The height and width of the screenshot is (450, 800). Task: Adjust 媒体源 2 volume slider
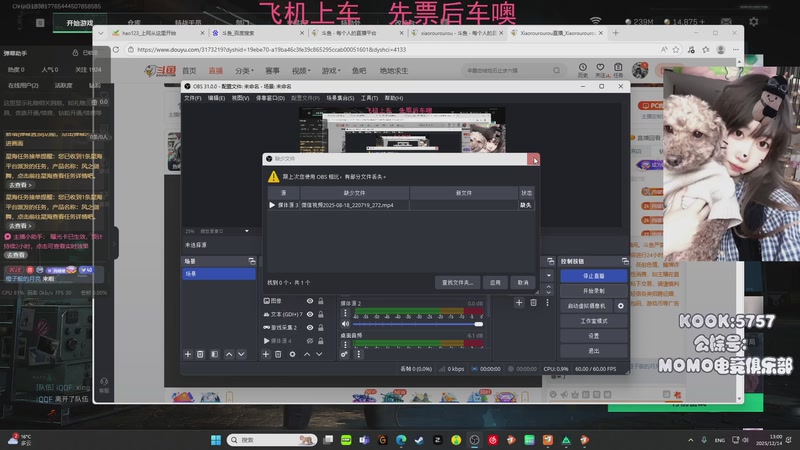418,324
